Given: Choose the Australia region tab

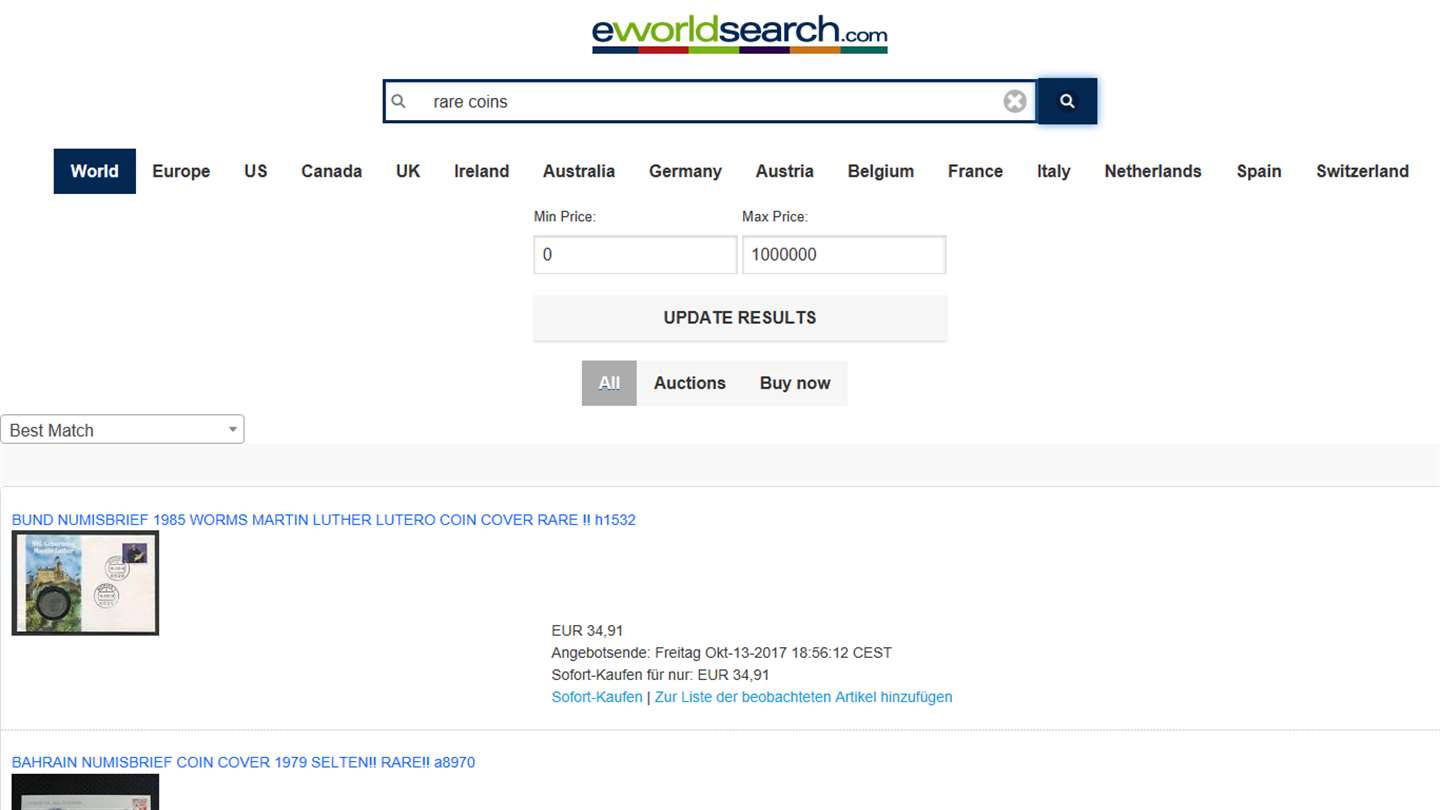Looking at the screenshot, I should (x=579, y=171).
